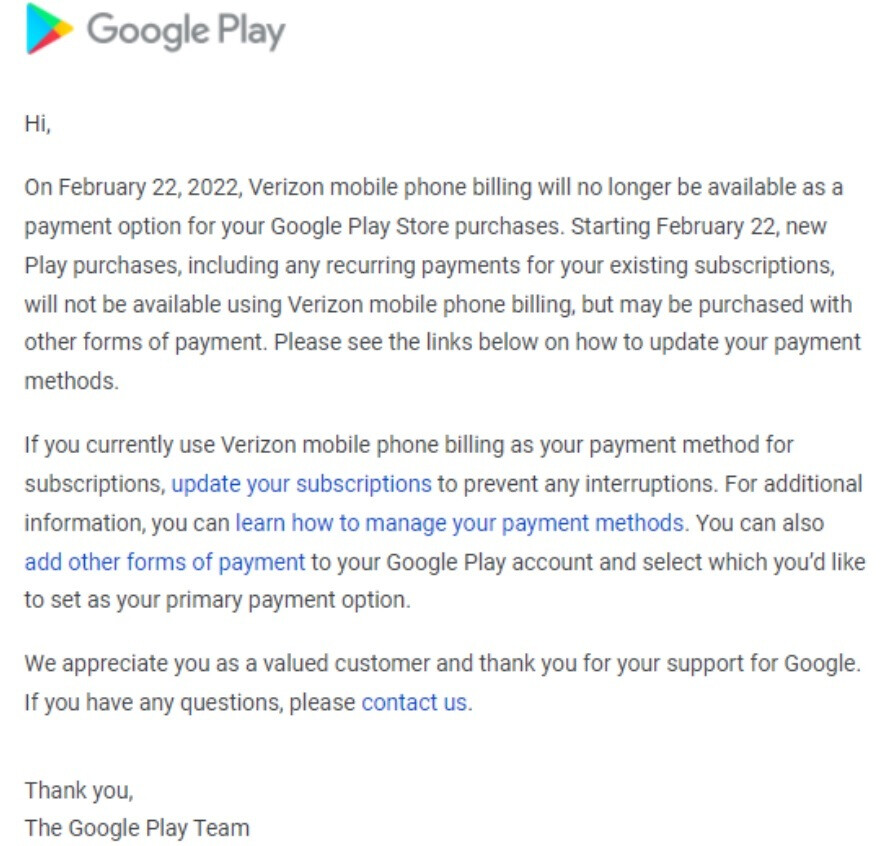Click "information, you can" text before the link
This screenshot has width=896, height=846.
pos(127,523)
